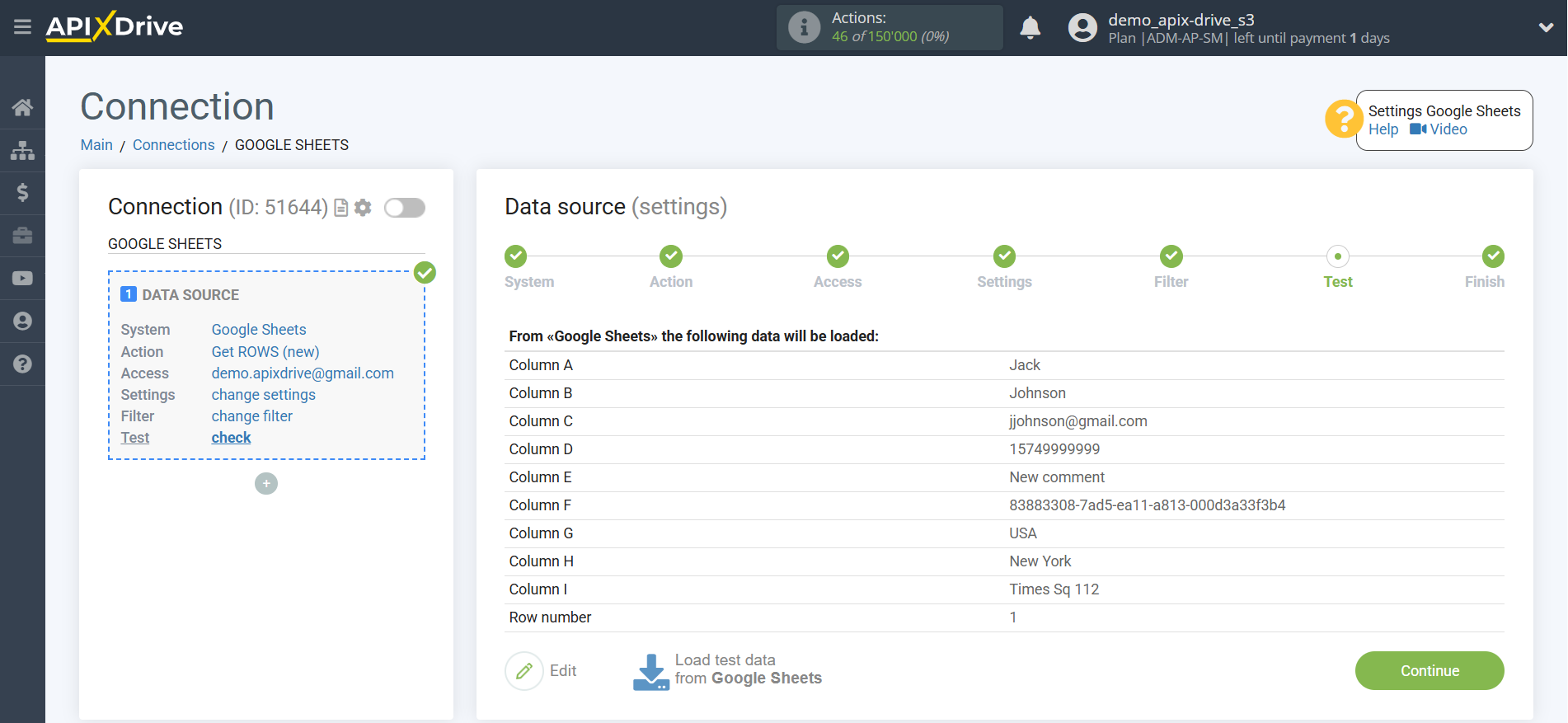Open the Help link for Google Sheets
Image resolution: width=1568 pixels, height=723 pixels.
(x=1383, y=129)
